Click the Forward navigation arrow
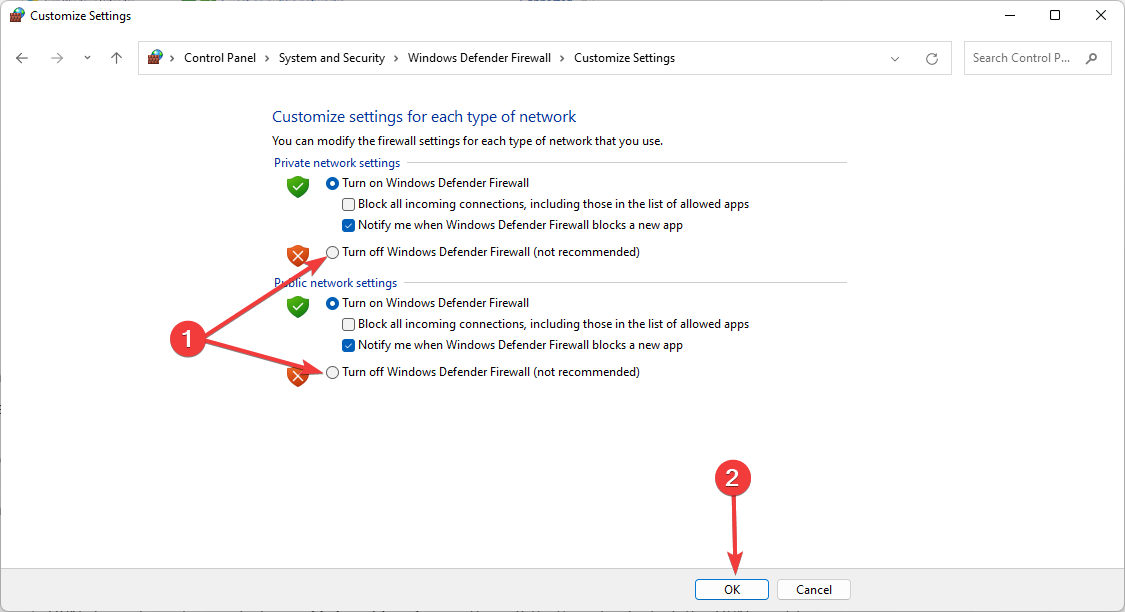The width and height of the screenshot is (1125, 612). tap(57, 58)
